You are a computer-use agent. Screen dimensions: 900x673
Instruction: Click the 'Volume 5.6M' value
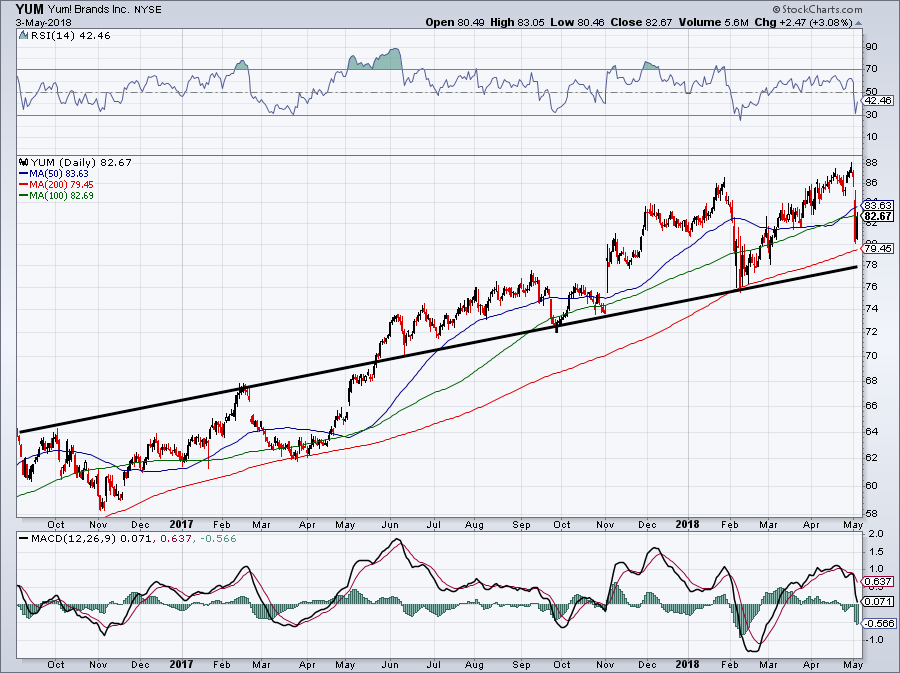pyautogui.click(x=713, y=22)
